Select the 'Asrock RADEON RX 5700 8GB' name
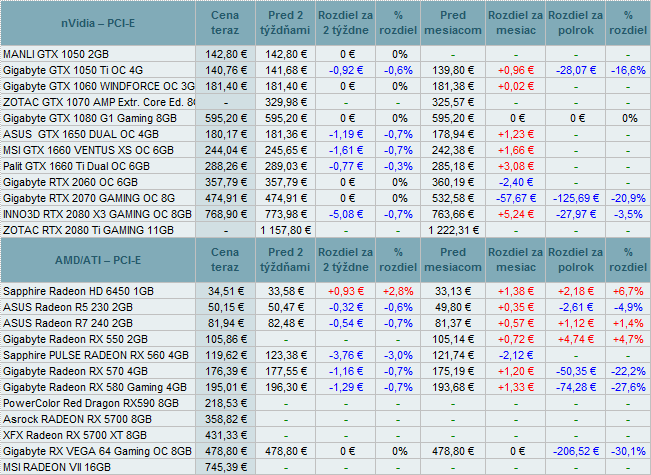The width and height of the screenshot is (651, 475). click(x=78, y=419)
